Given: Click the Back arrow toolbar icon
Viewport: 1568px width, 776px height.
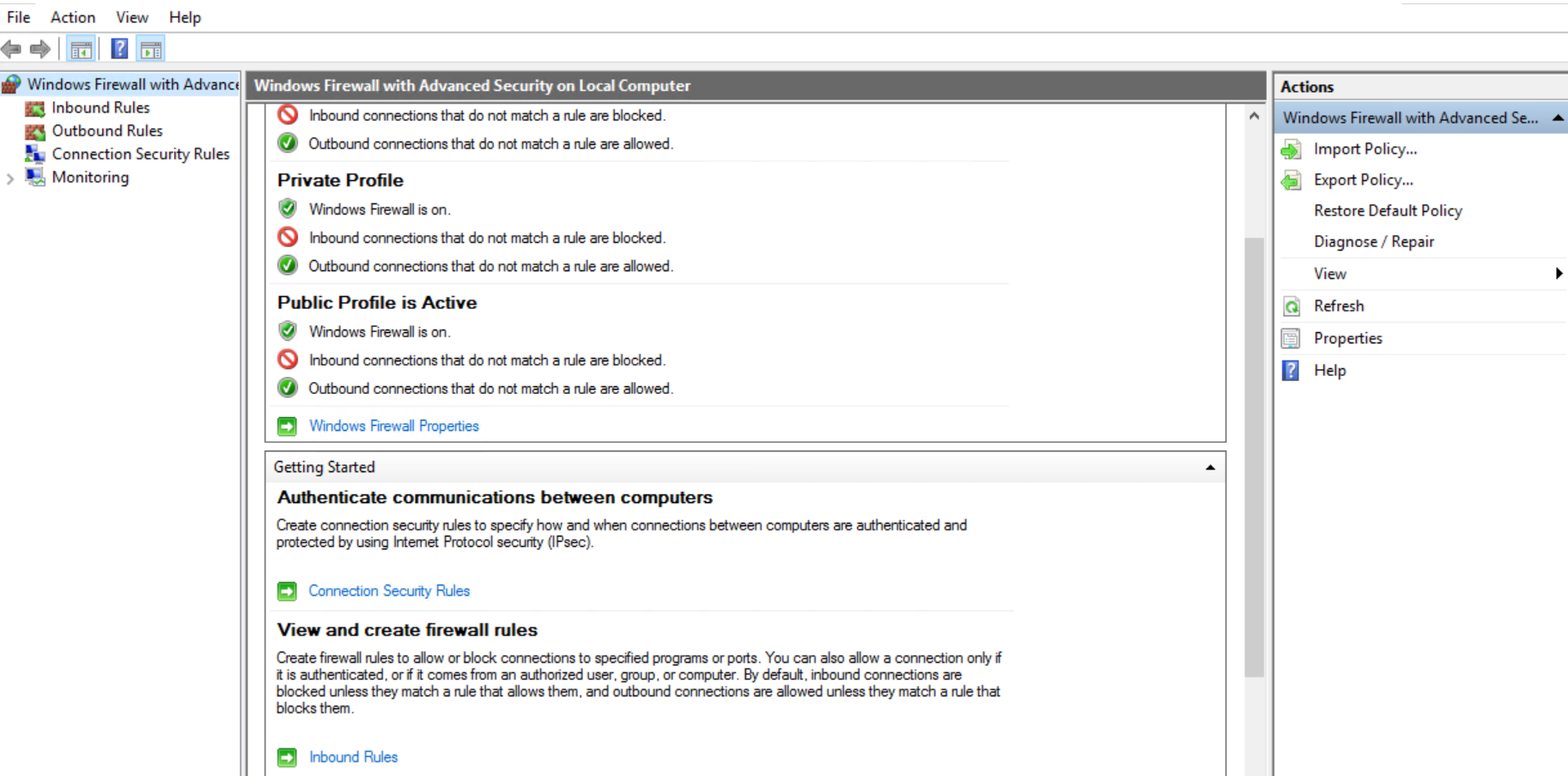Looking at the screenshot, I should (12, 50).
